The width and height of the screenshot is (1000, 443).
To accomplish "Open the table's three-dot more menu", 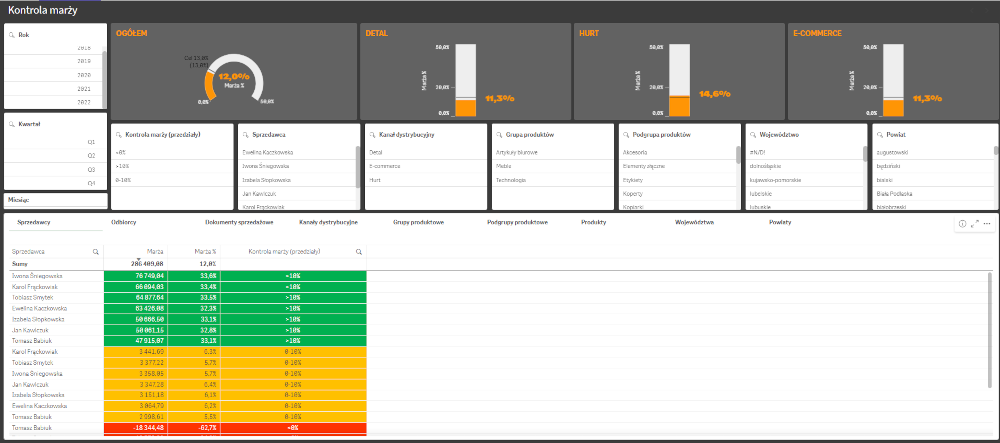I will click(987, 224).
